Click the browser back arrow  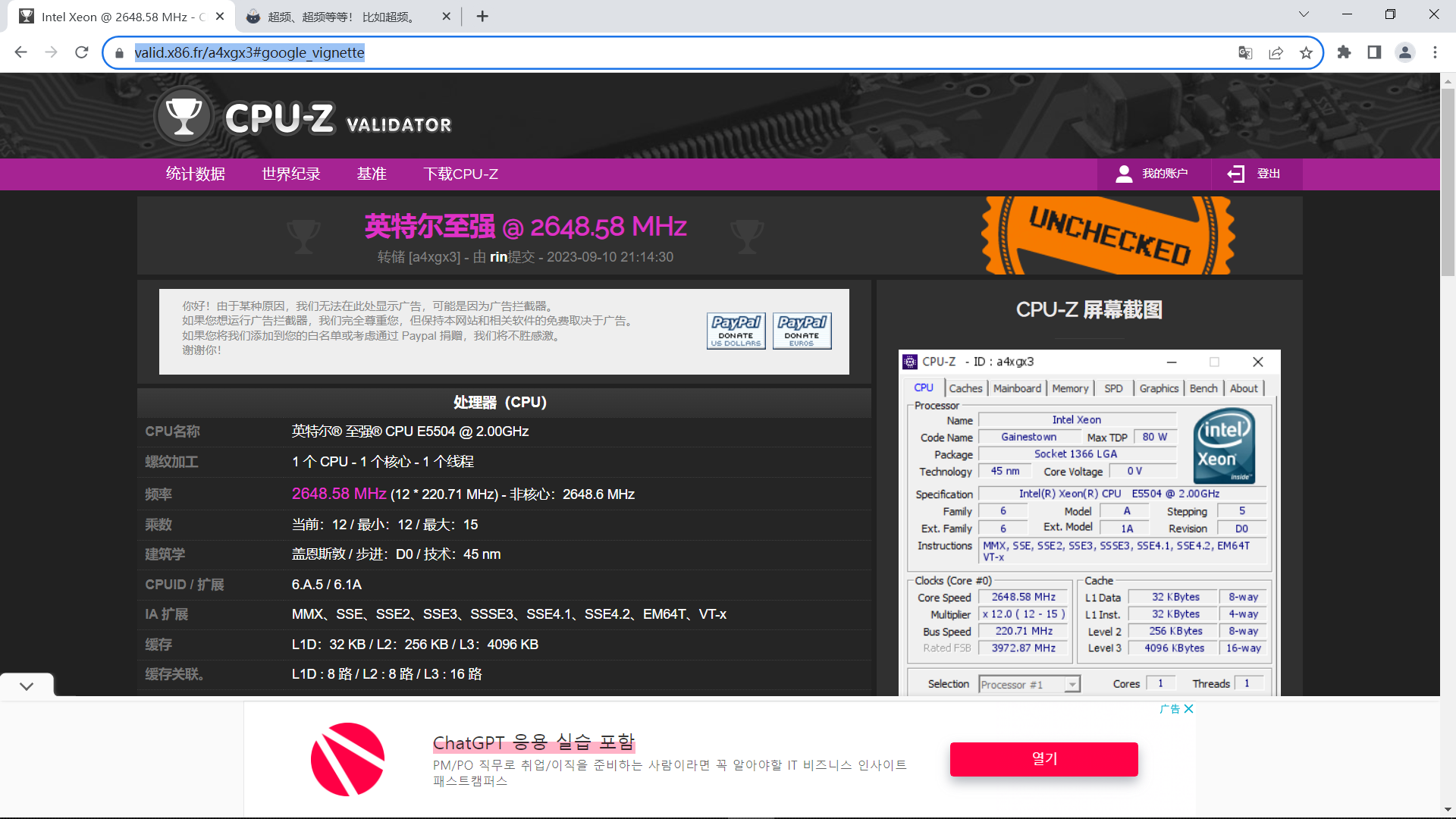pyautogui.click(x=20, y=52)
